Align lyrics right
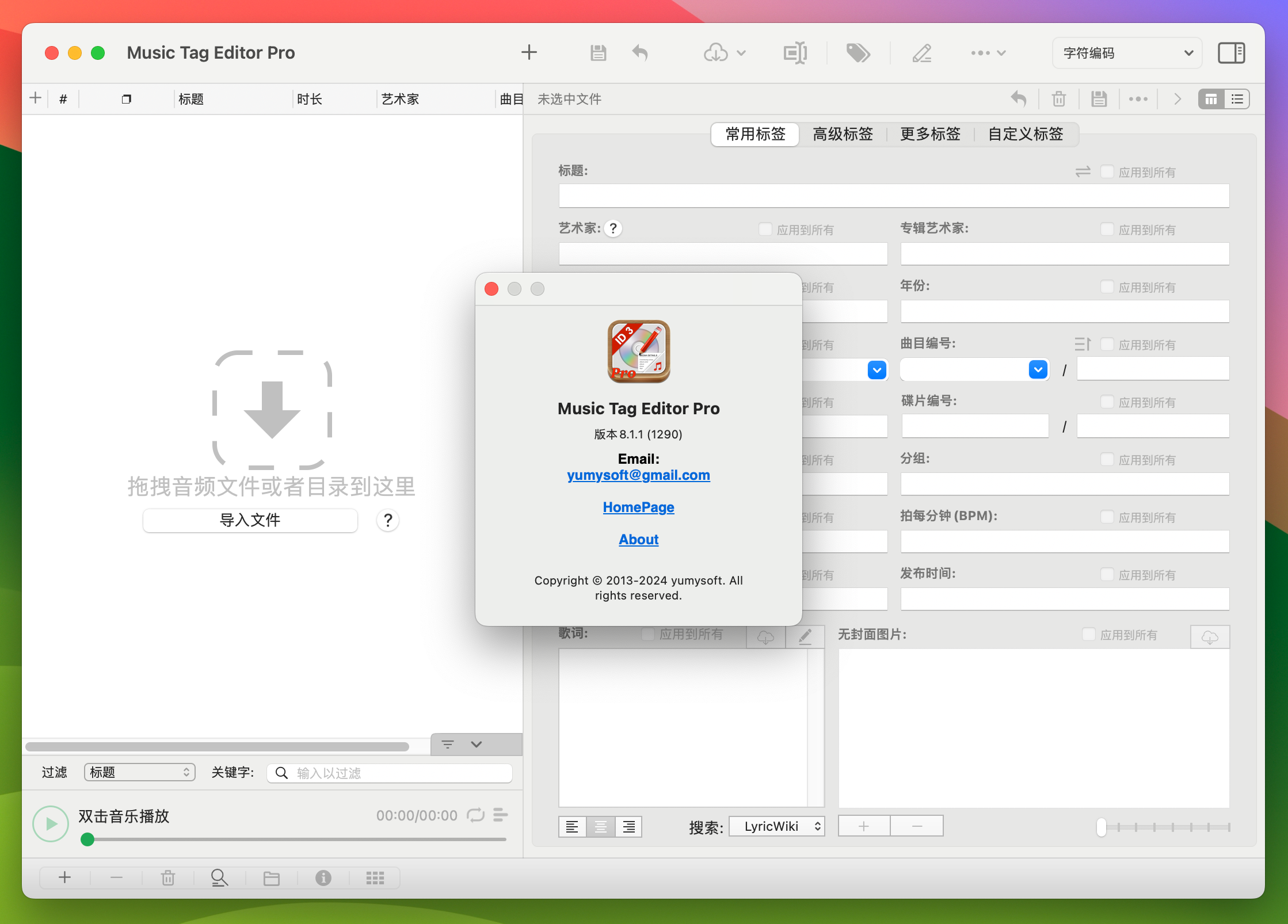1288x924 pixels. pos(628,827)
